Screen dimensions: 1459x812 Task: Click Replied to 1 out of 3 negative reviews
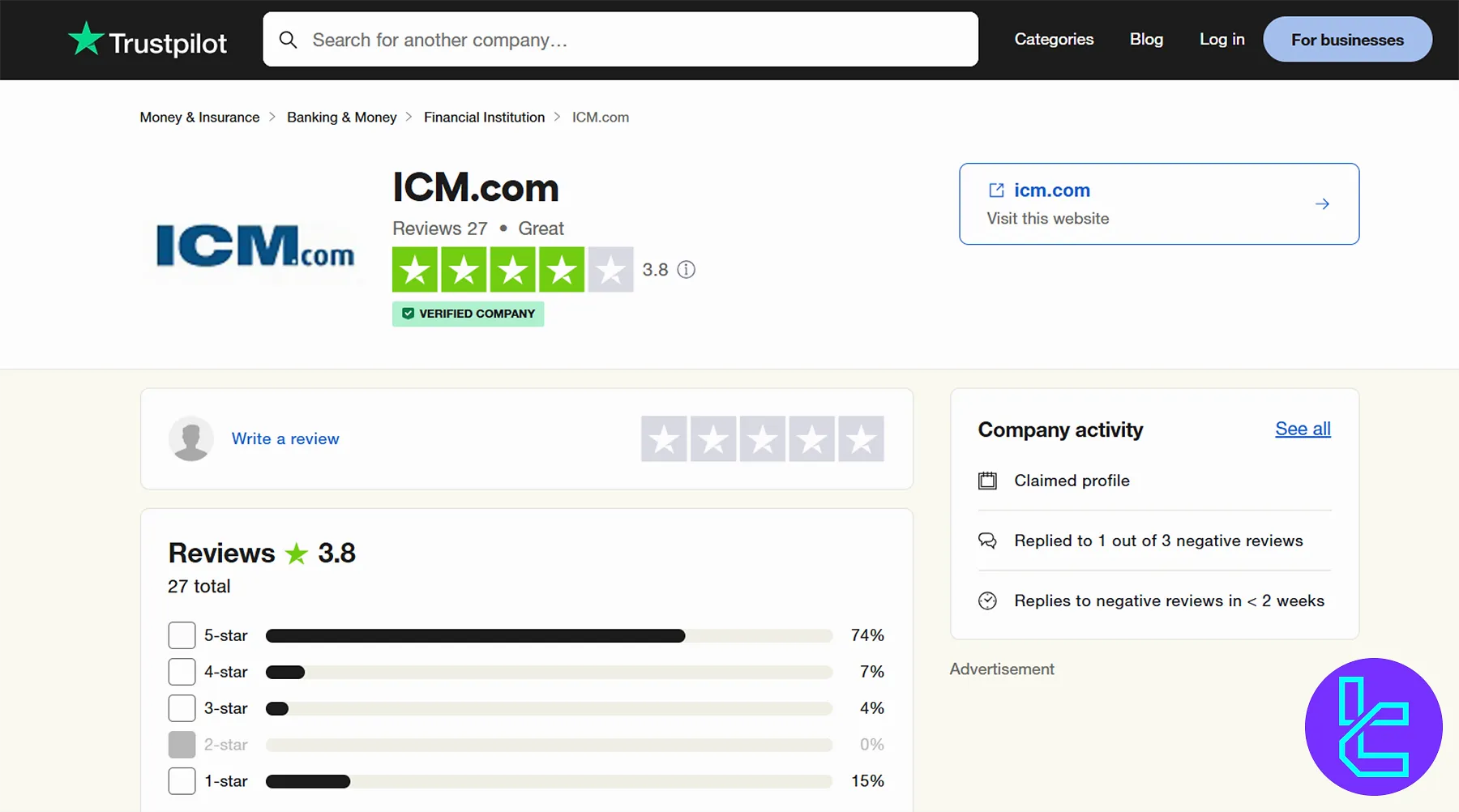(x=1158, y=541)
